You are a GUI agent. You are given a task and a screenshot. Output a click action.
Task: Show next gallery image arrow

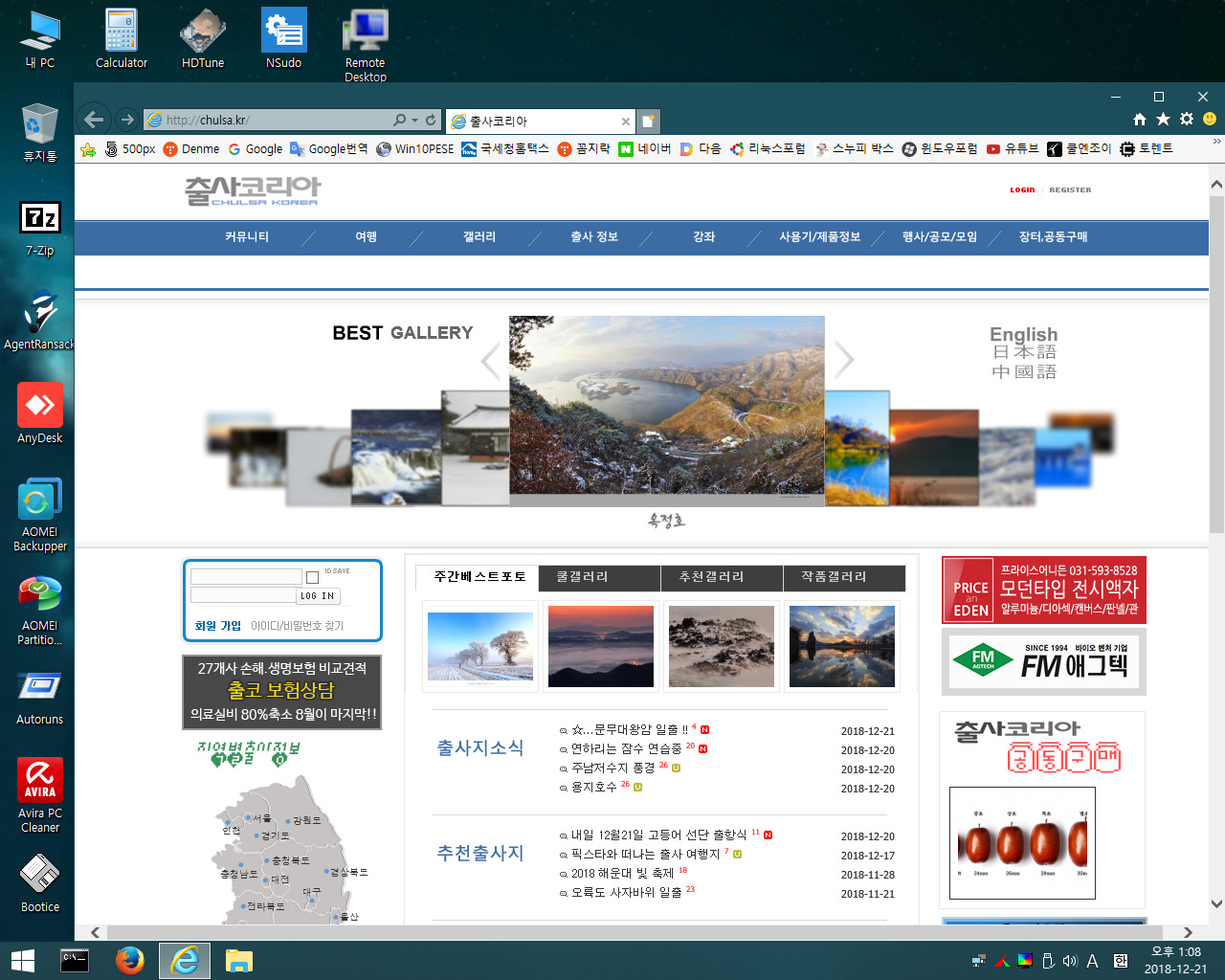click(x=843, y=360)
